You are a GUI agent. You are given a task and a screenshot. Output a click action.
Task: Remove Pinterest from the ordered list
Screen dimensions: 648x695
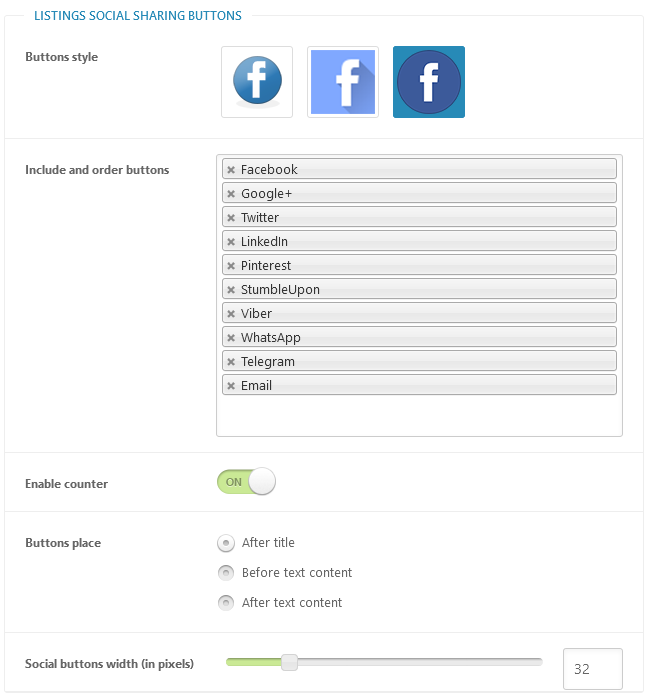[x=231, y=266]
